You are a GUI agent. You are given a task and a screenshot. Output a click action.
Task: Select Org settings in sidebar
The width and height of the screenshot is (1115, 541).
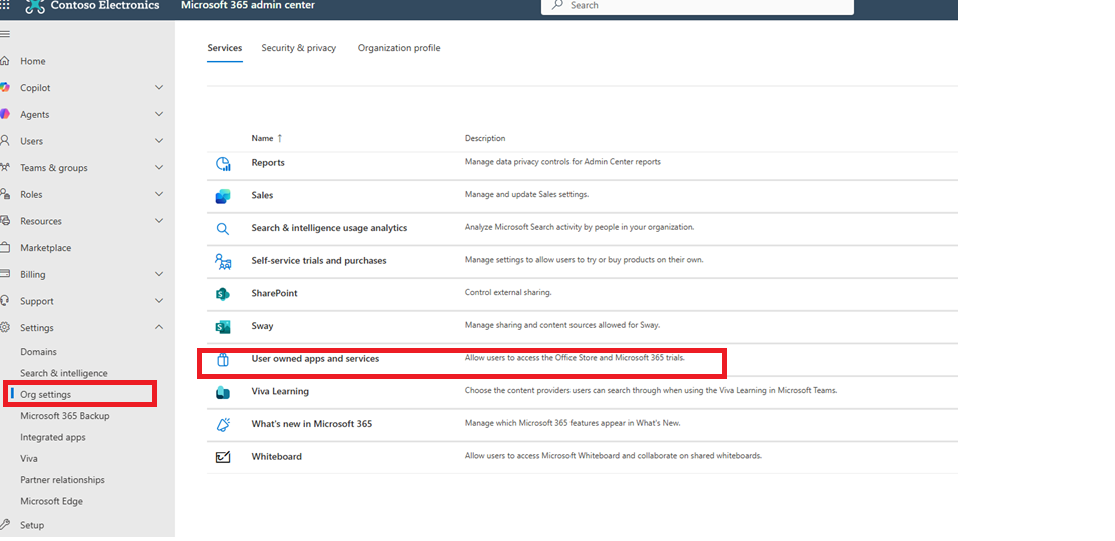(x=46, y=395)
